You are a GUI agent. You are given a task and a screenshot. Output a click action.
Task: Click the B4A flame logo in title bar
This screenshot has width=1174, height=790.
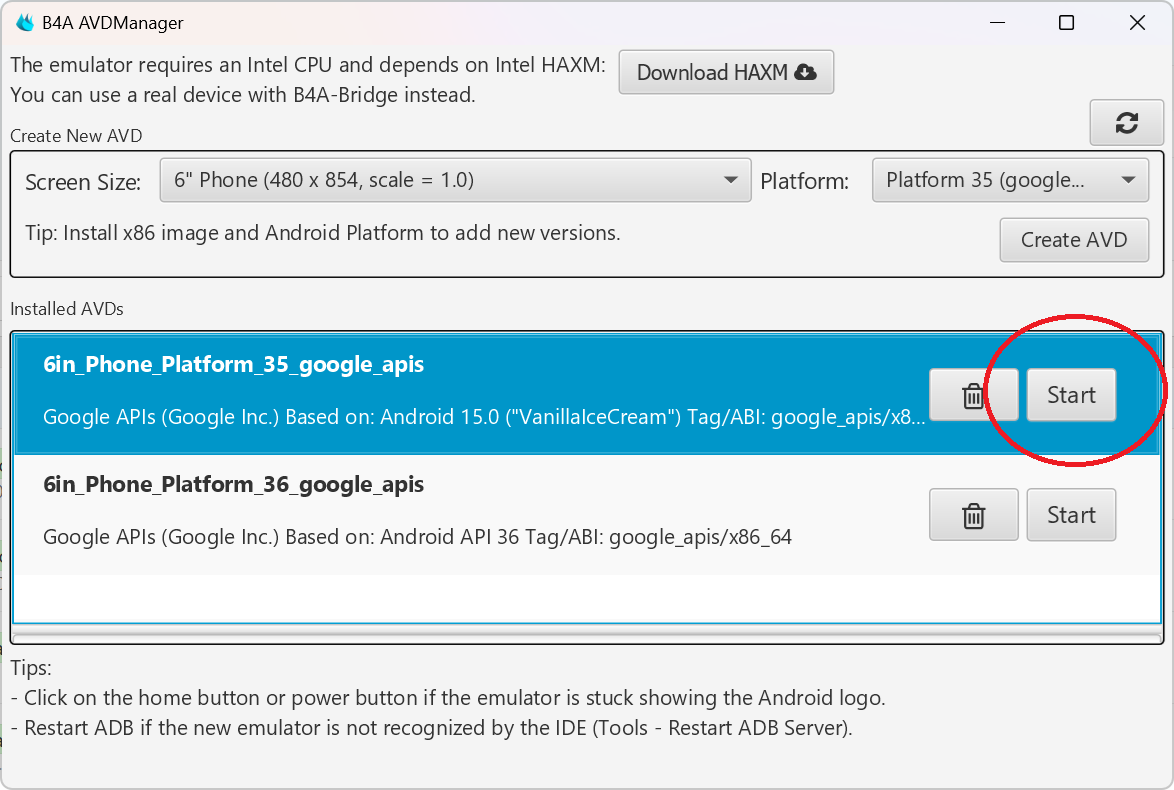(25, 22)
